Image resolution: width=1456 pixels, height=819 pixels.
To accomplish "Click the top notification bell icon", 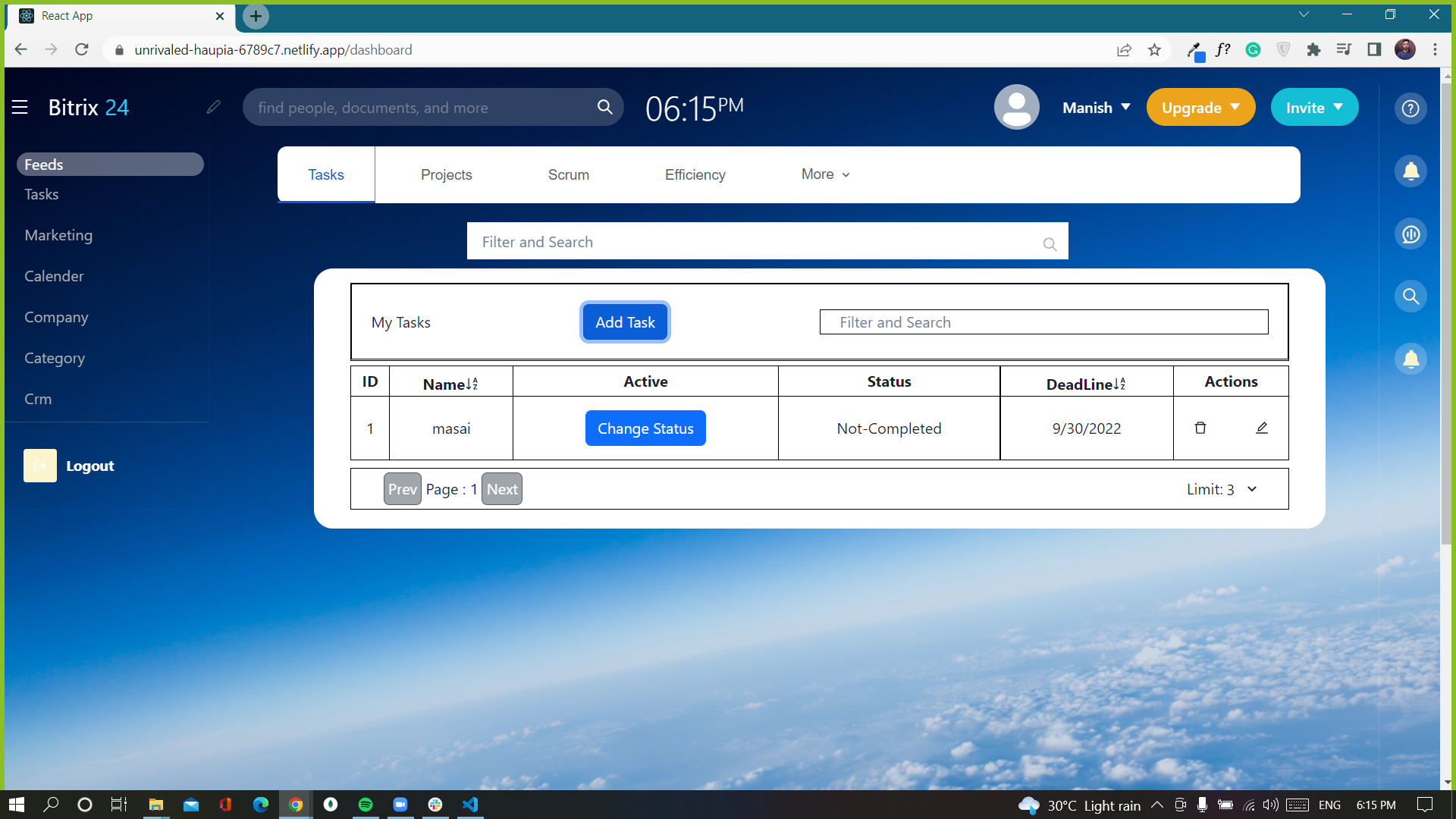I will [x=1410, y=171].
